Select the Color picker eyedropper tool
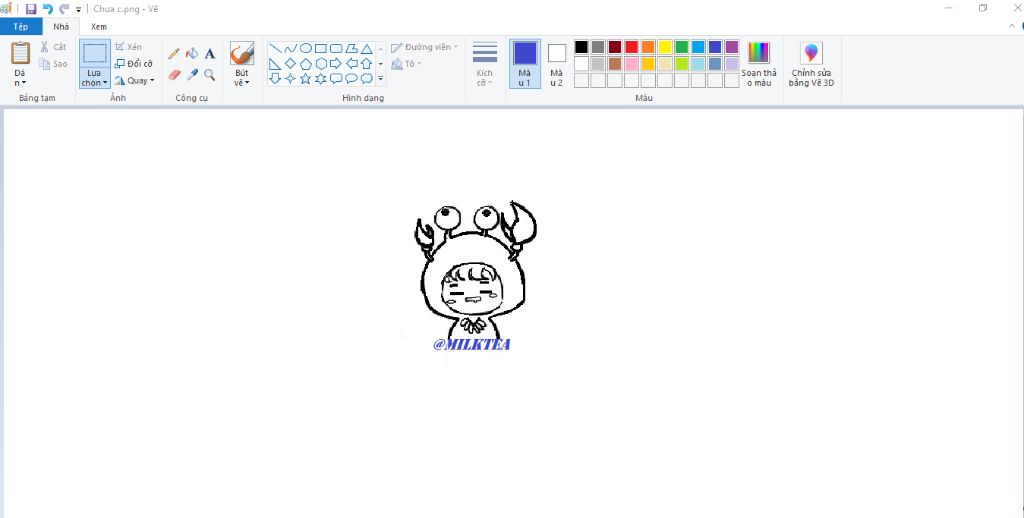The image size is (1024, 518). click(x=192, y=74)
